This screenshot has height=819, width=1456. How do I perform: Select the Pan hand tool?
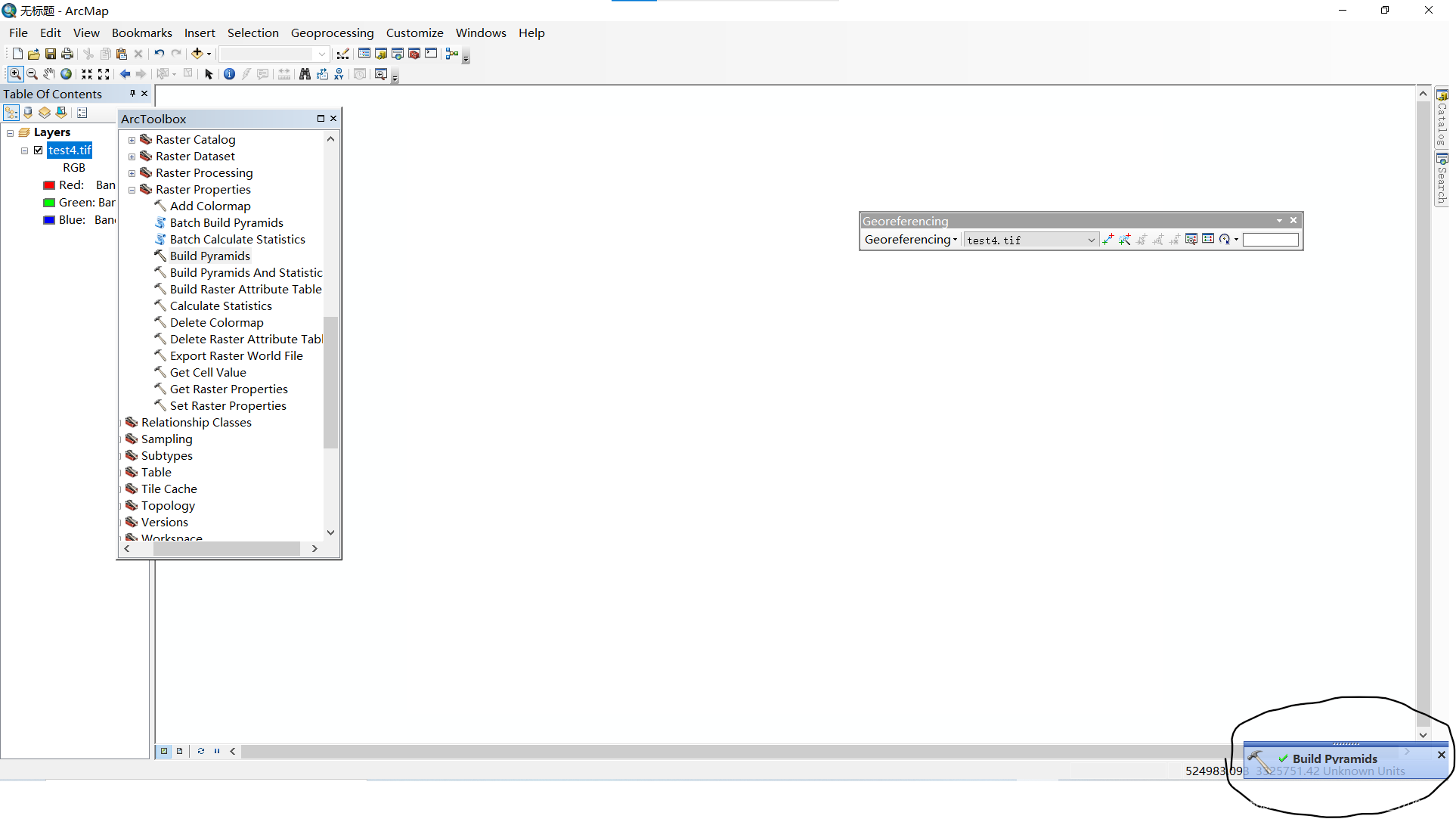click(x=48, y=74)
